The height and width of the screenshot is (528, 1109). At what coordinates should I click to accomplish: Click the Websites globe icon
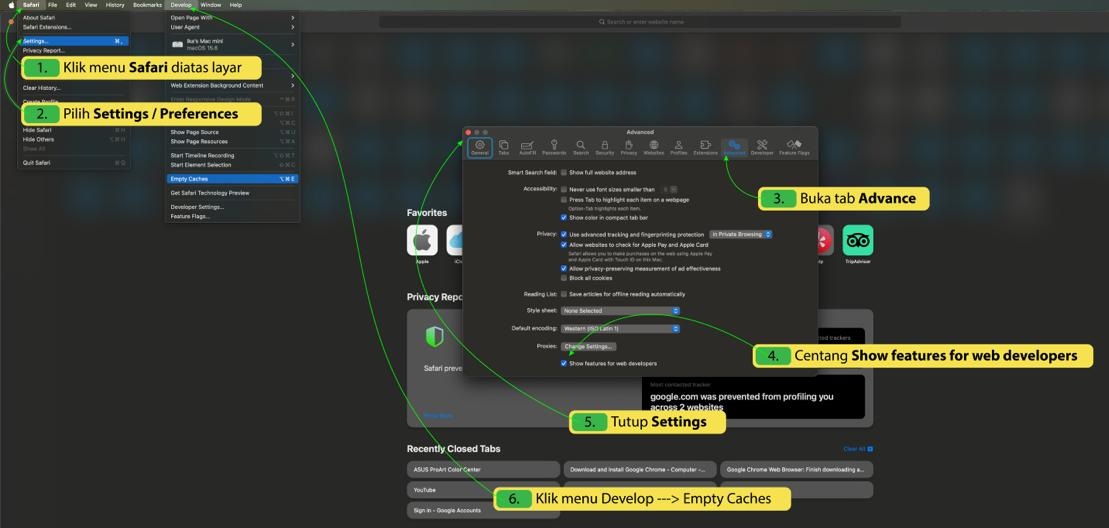coord(654,147)
